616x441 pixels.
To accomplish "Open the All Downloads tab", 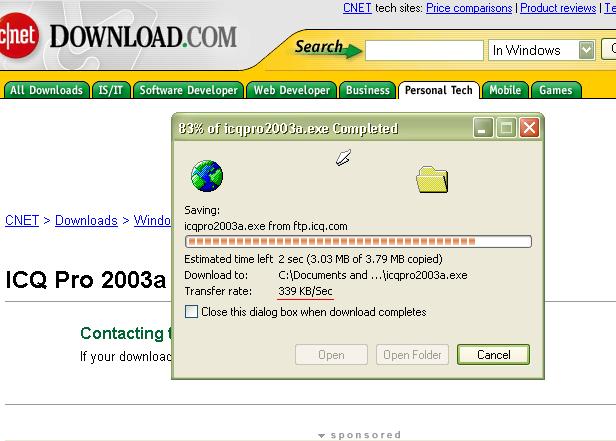I will click(x=46, y=90).
